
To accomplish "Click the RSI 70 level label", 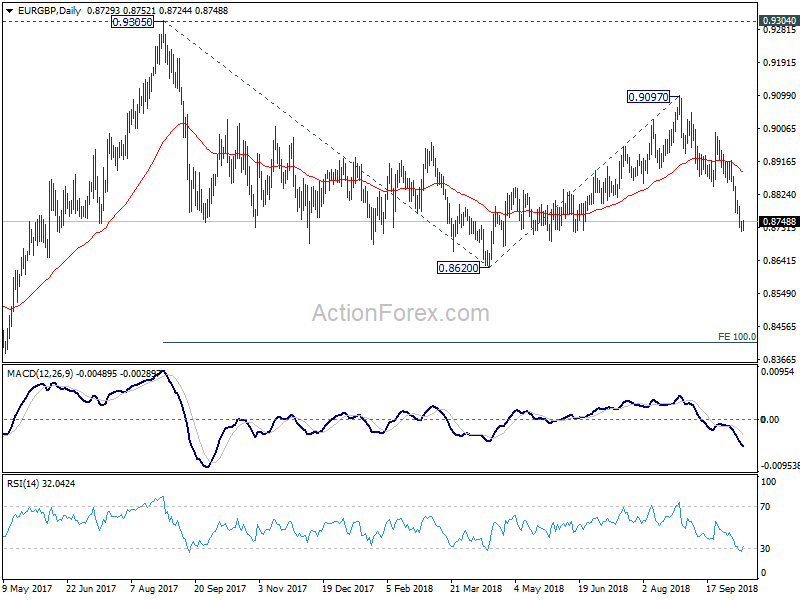I will pos(765,507).
